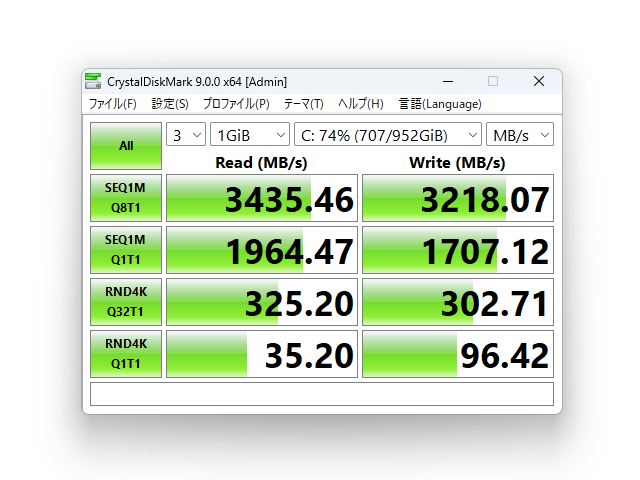This screenshot has height=480, width=640.
Task: Open the 言語(Language) menu
Action: click(x=440, y=104)
